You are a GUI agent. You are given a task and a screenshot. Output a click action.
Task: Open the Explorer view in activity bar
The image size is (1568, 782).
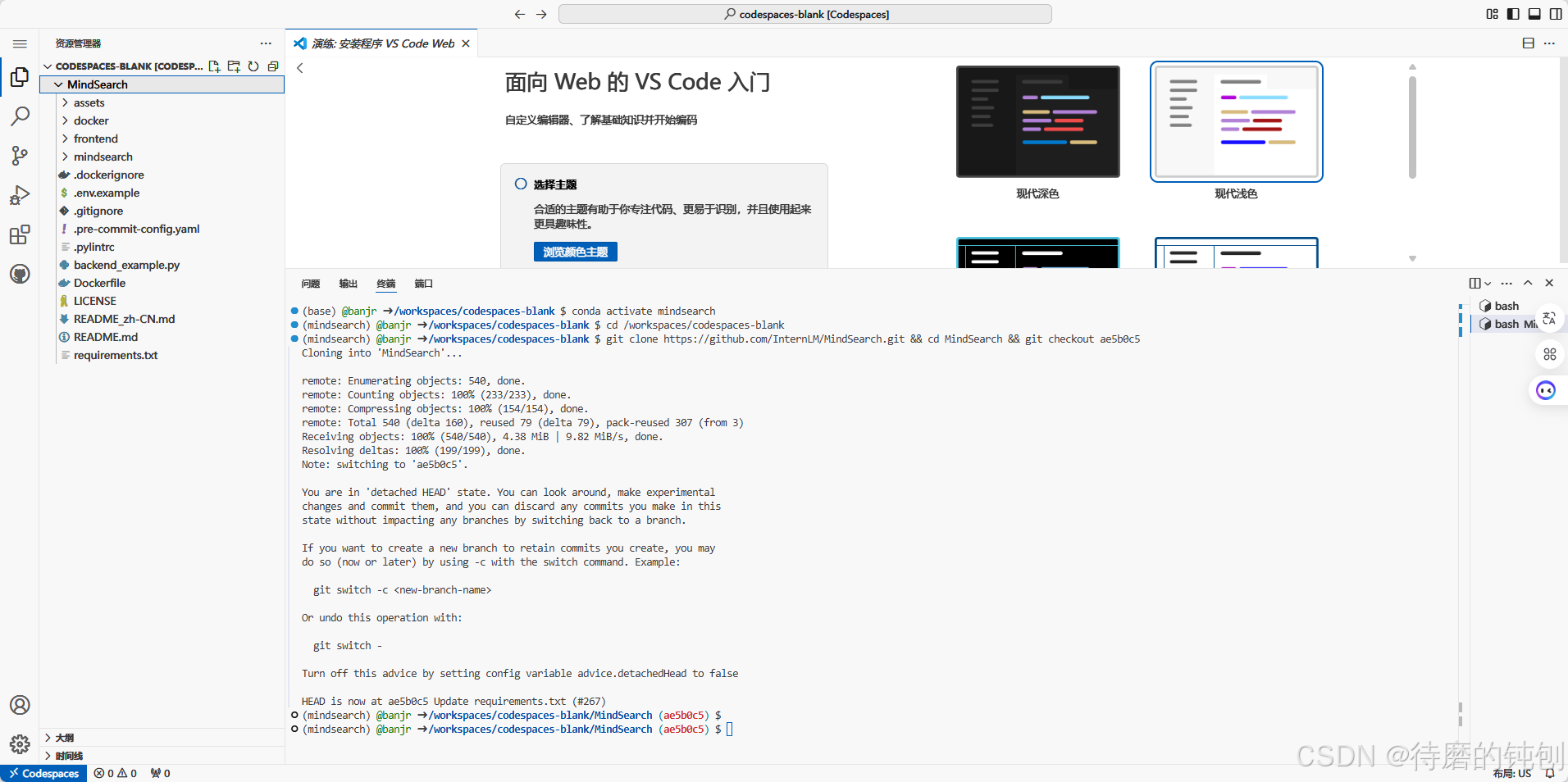pos(20,77)
